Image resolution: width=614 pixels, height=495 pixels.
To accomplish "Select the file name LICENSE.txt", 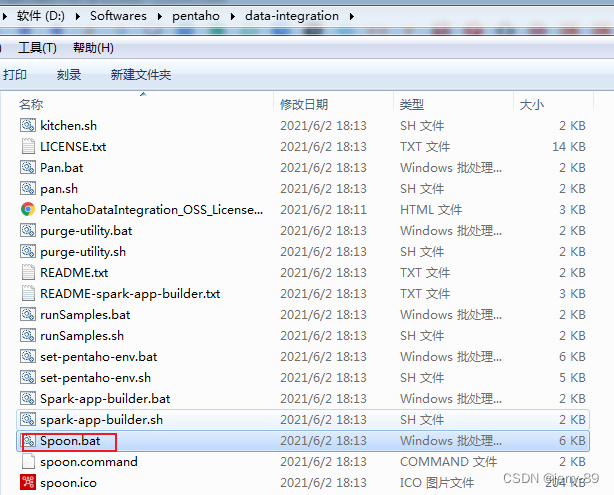I will tap(73, 146).
